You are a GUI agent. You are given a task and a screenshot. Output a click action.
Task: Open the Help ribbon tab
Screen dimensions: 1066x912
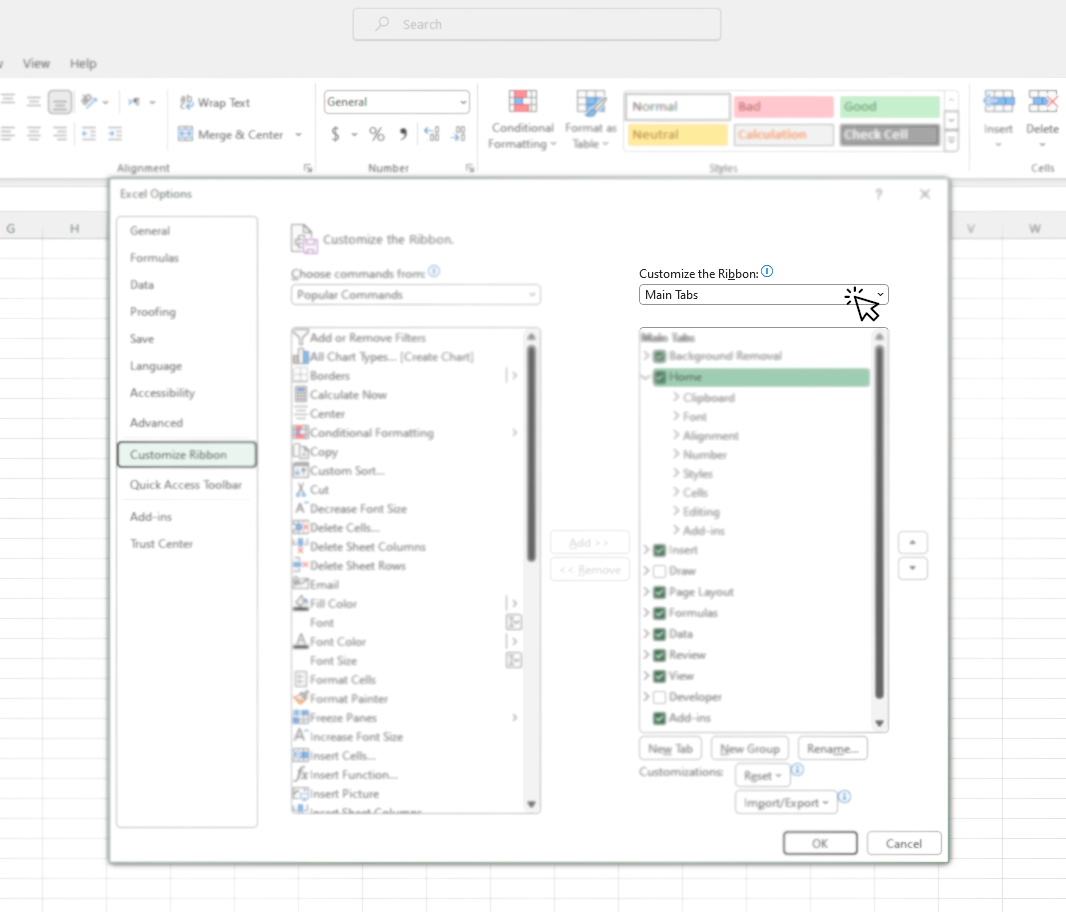click(83, 63)
